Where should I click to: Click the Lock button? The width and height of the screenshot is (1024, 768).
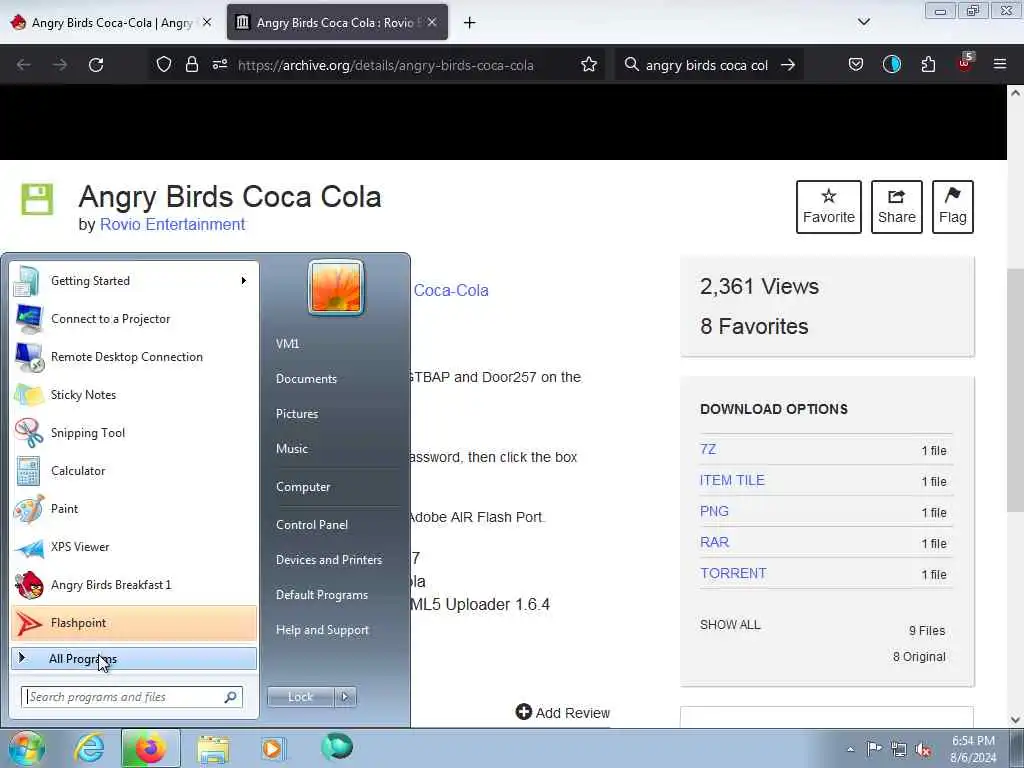[x=300, y=697]
